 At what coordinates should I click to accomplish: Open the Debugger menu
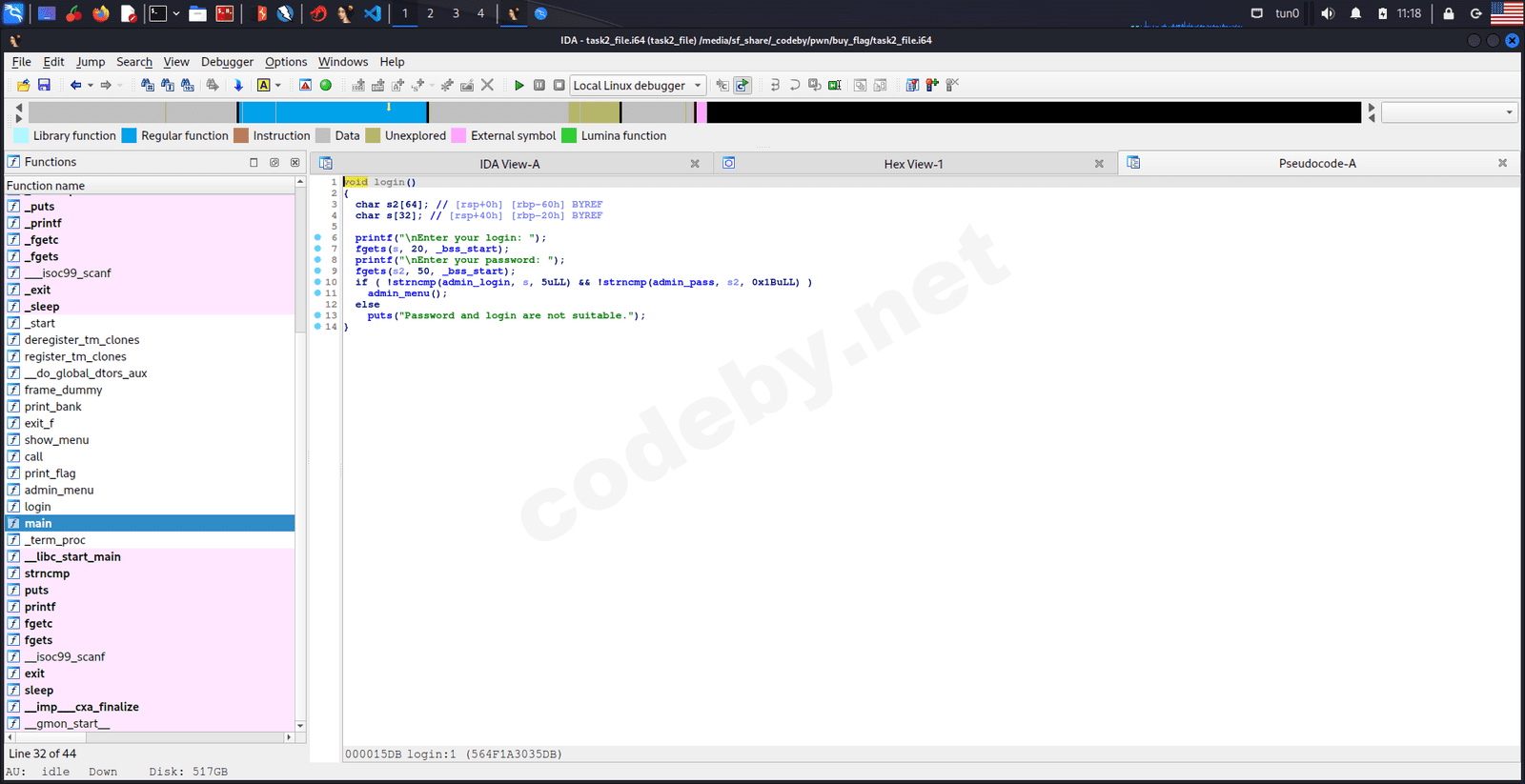point(227,62)
